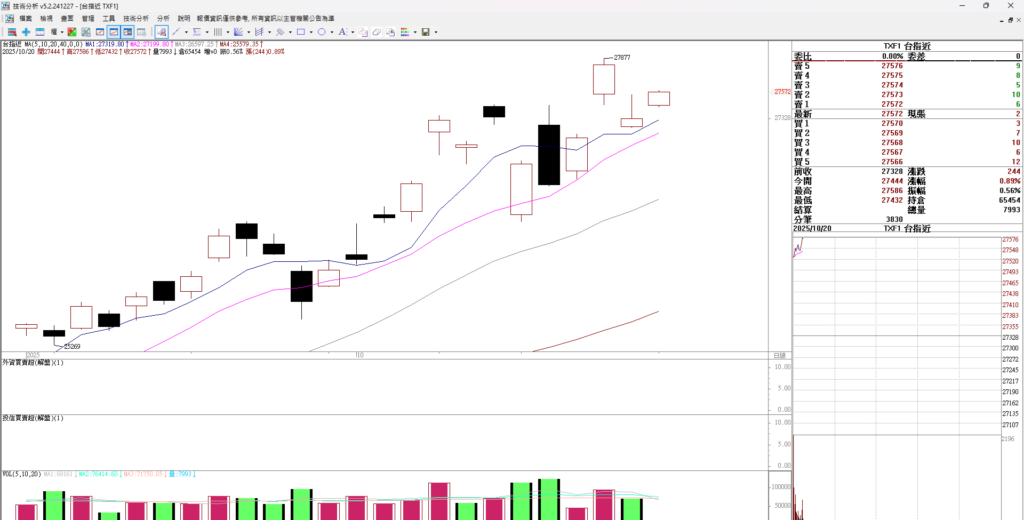Select the ellipse drawing tool
1024x520 pixels.
(321, 32)
